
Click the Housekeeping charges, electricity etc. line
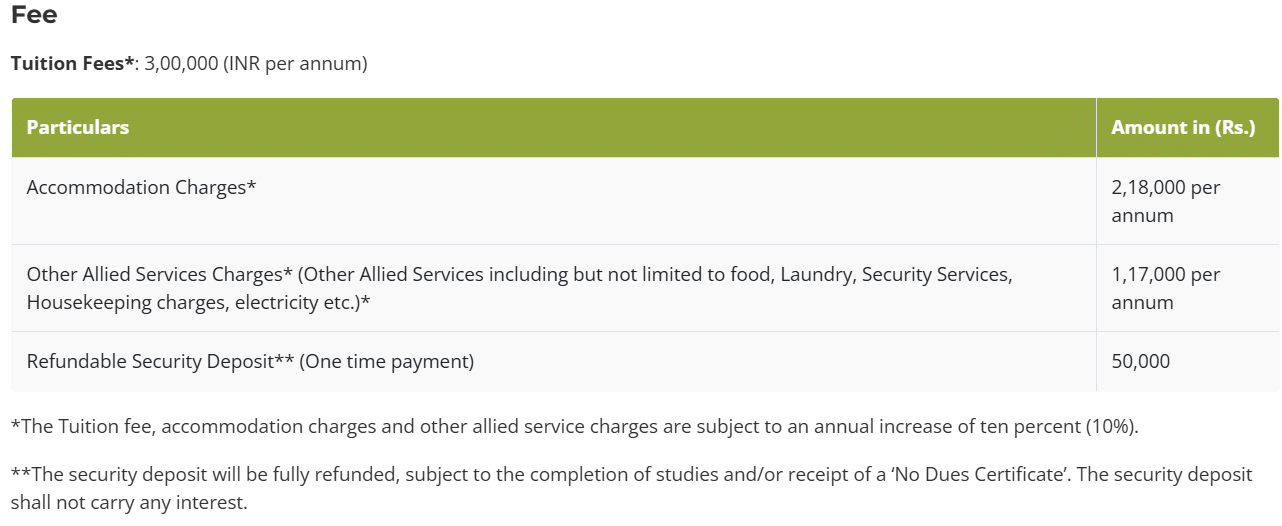pos(199,302)
